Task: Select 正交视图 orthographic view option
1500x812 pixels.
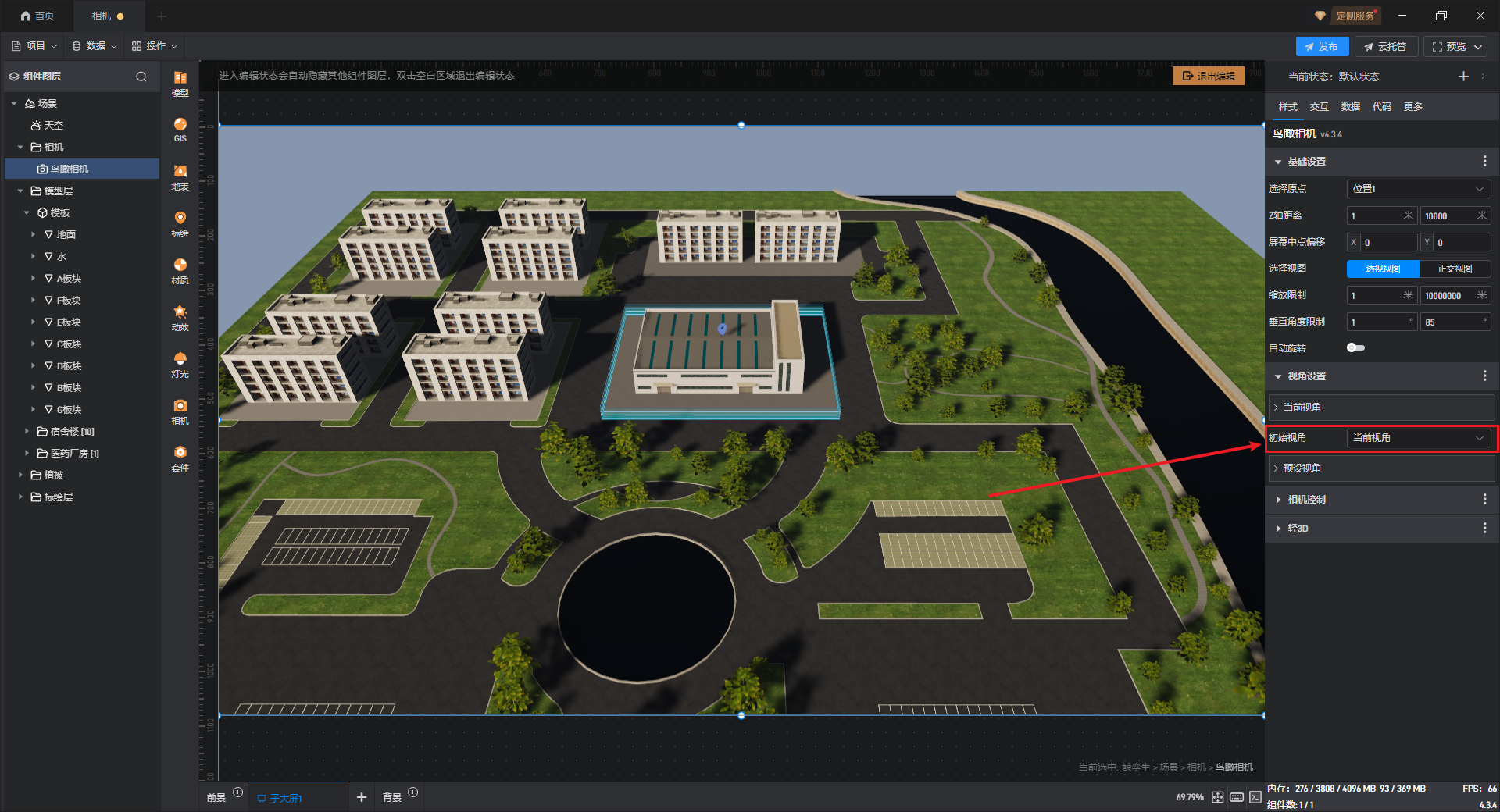Action: (1455, 269)
